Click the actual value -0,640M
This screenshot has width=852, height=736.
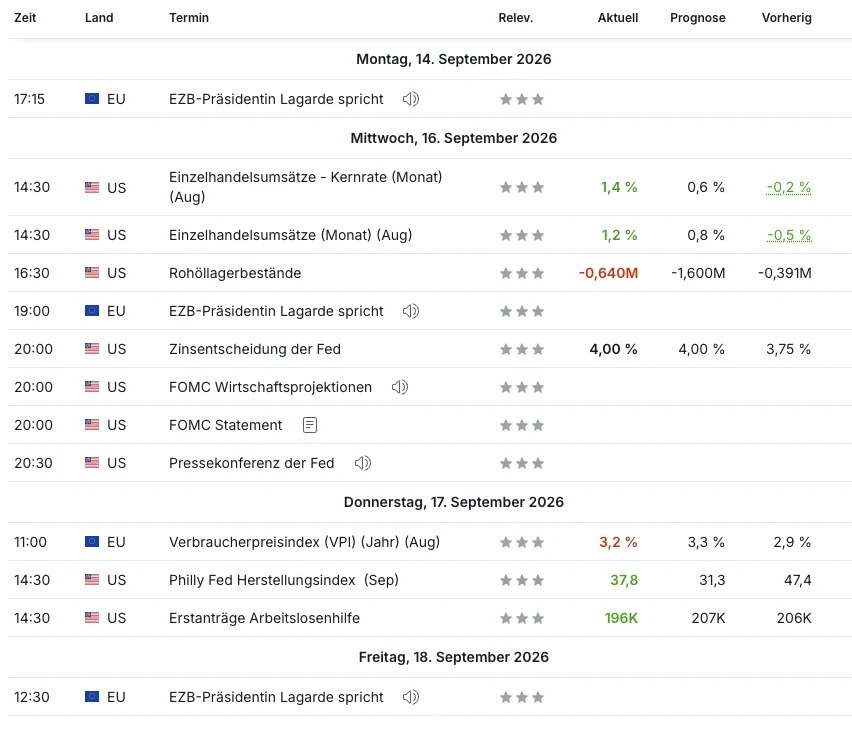point(608,273)
